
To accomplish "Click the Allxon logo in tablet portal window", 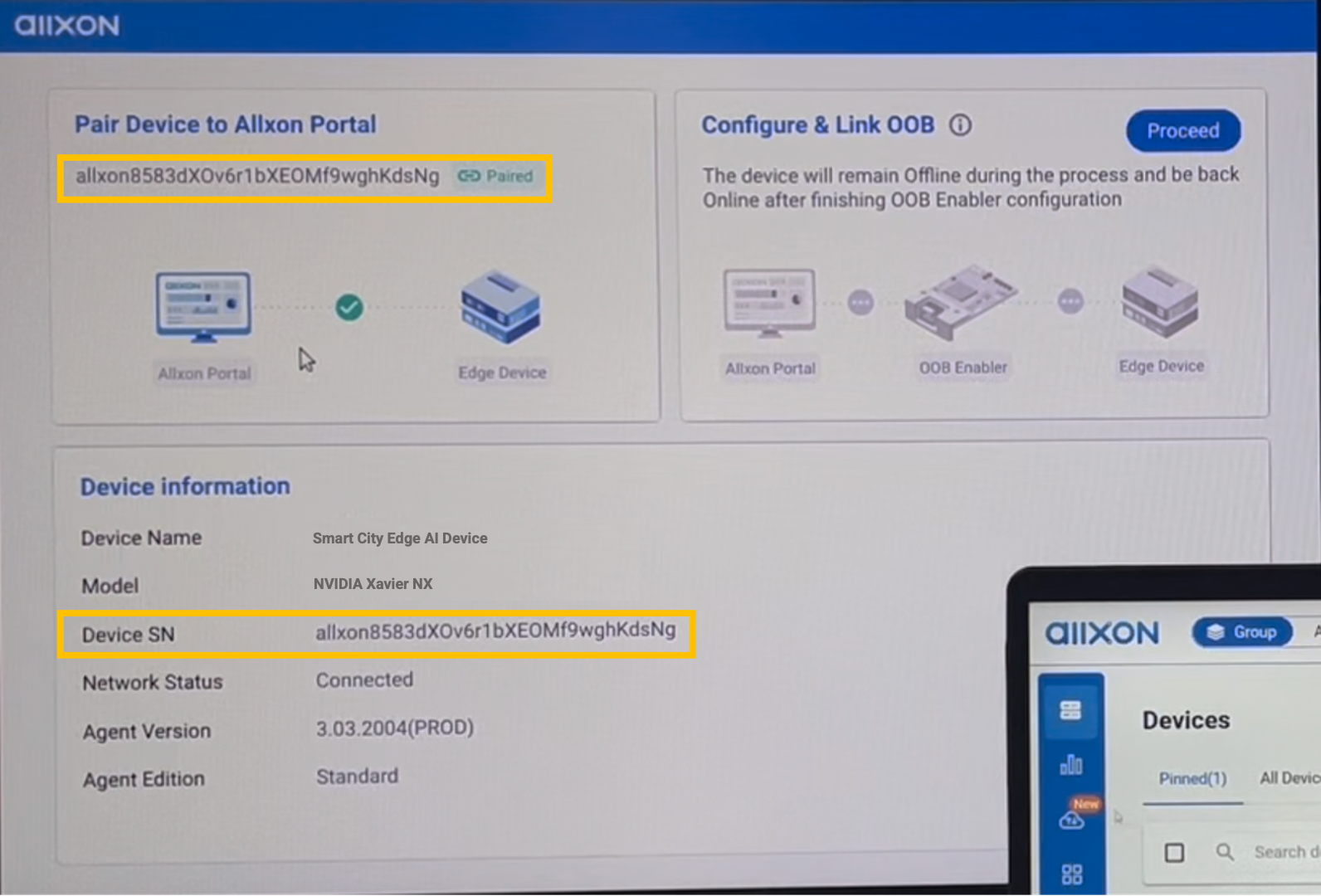I will tap(1102, 634).
